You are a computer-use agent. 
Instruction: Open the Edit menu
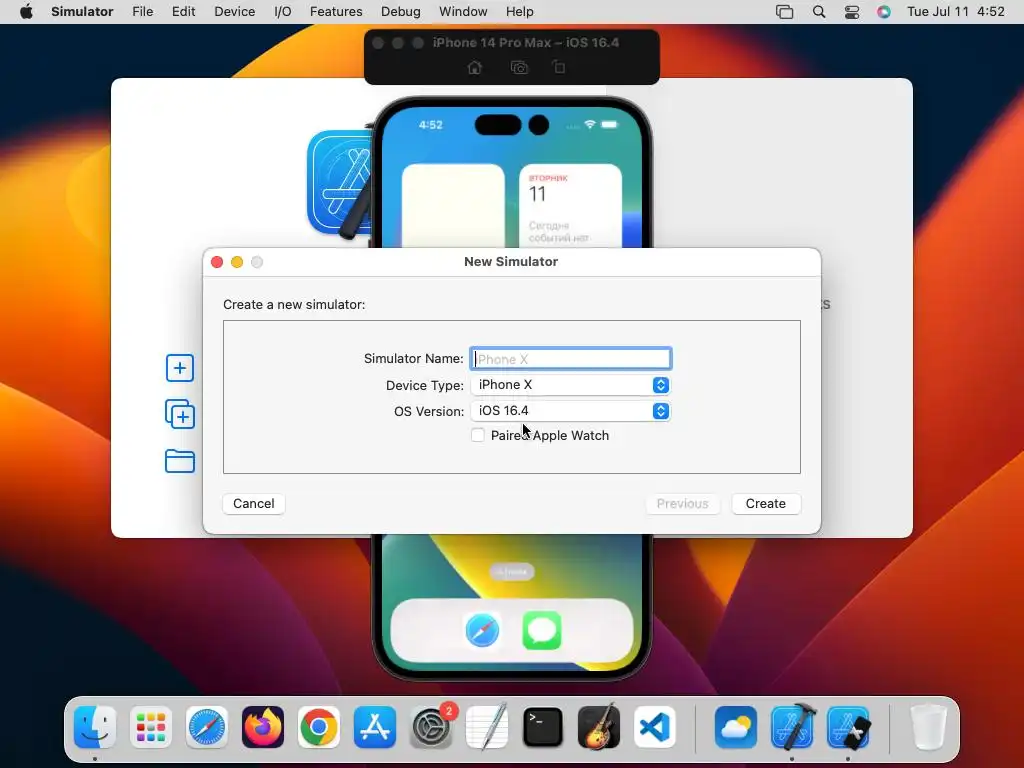click(x=184, y=12)
